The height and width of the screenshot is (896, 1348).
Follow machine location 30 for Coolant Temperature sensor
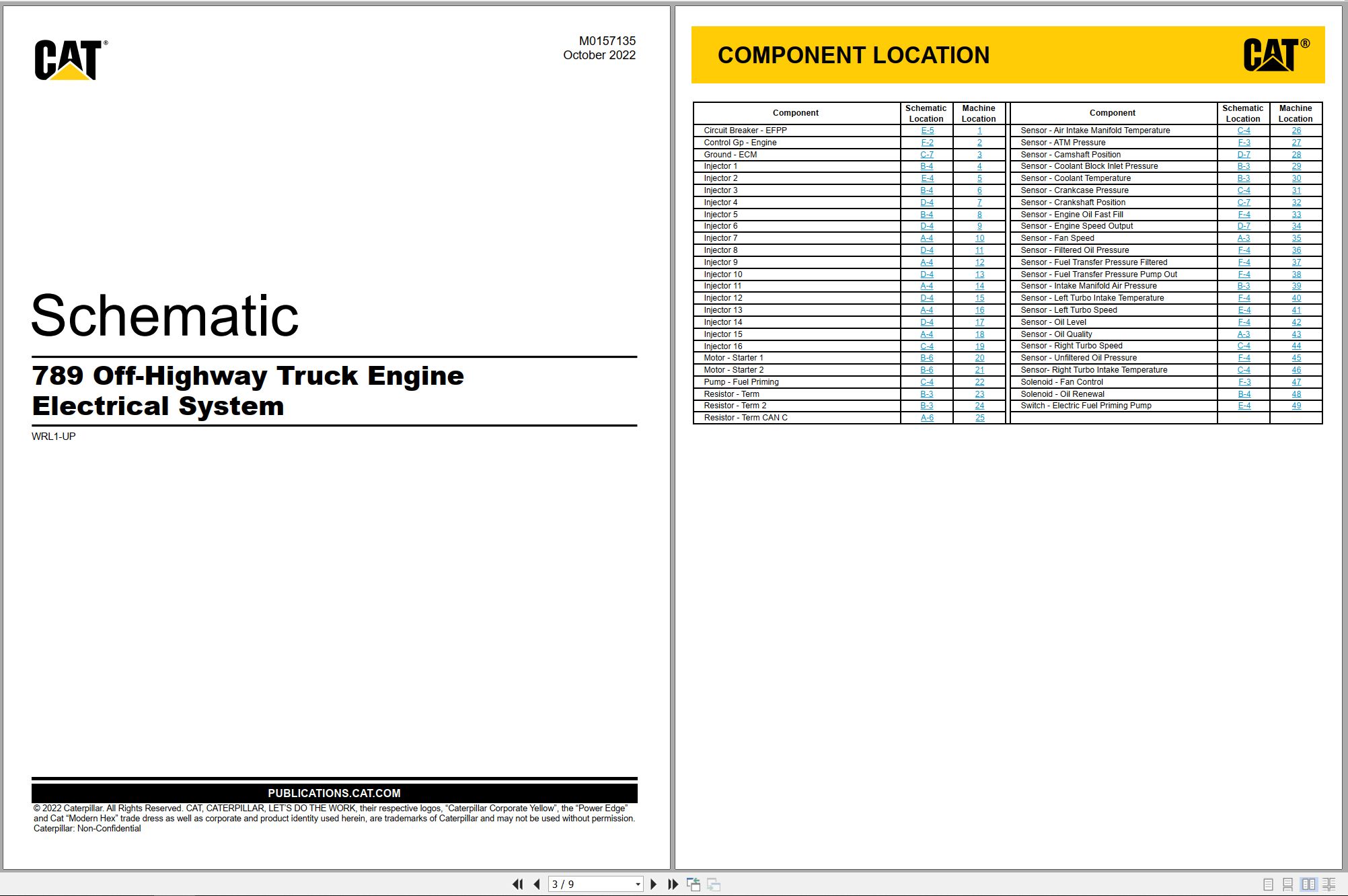click(1296, 178)
